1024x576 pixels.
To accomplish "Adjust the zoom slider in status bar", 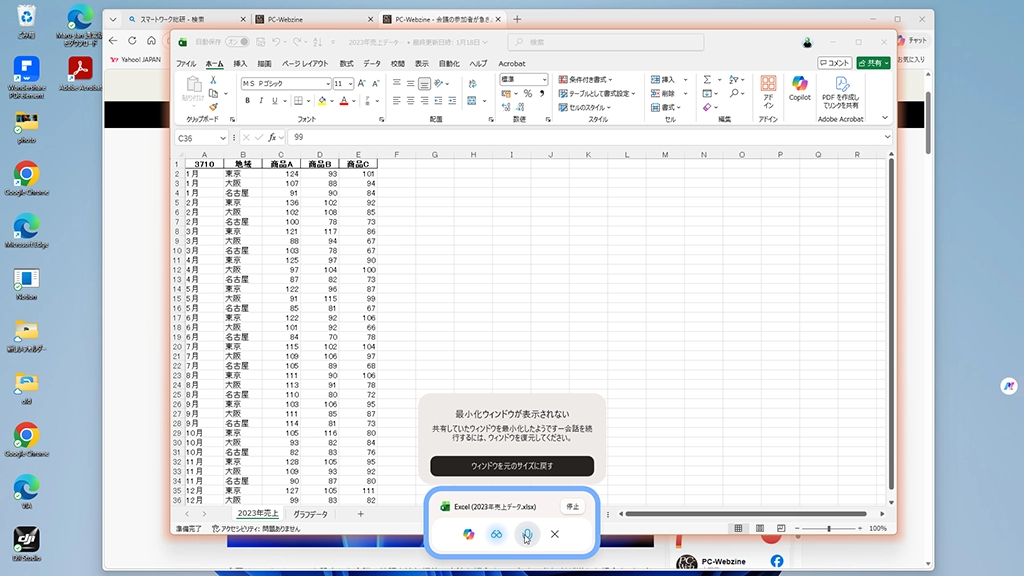I will [x=828, y=528].
